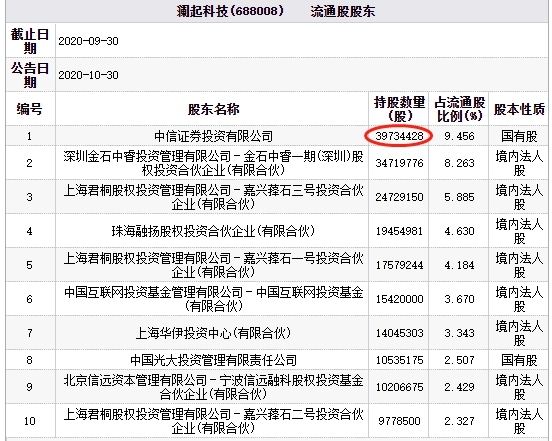Click the percentage 5.885
This screenshot has height=441, width=552.
(459, 197)
